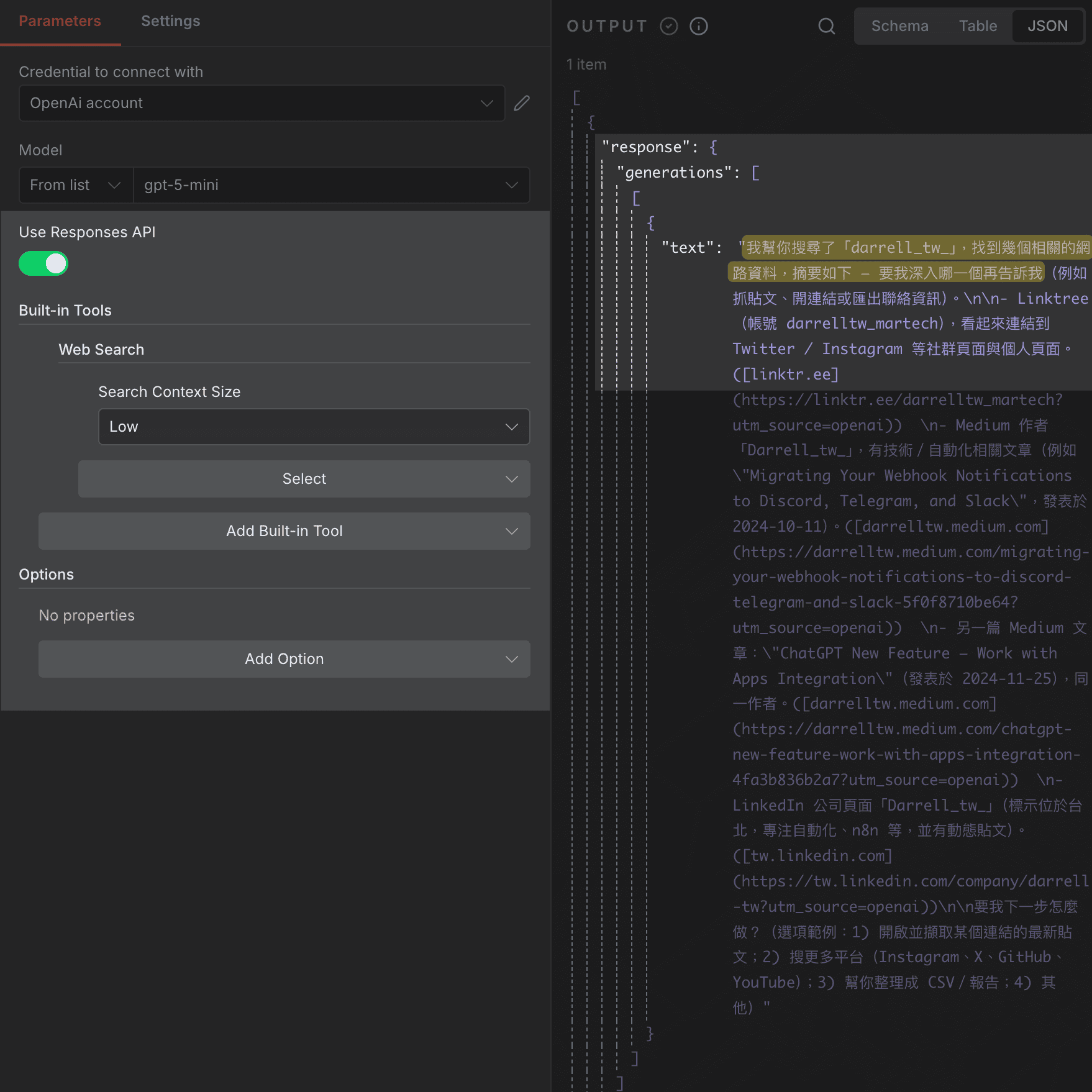Click the pencil icon to edit OpenAi credential
This screenshot has height=1092, width=1092.
coord(521,103)
